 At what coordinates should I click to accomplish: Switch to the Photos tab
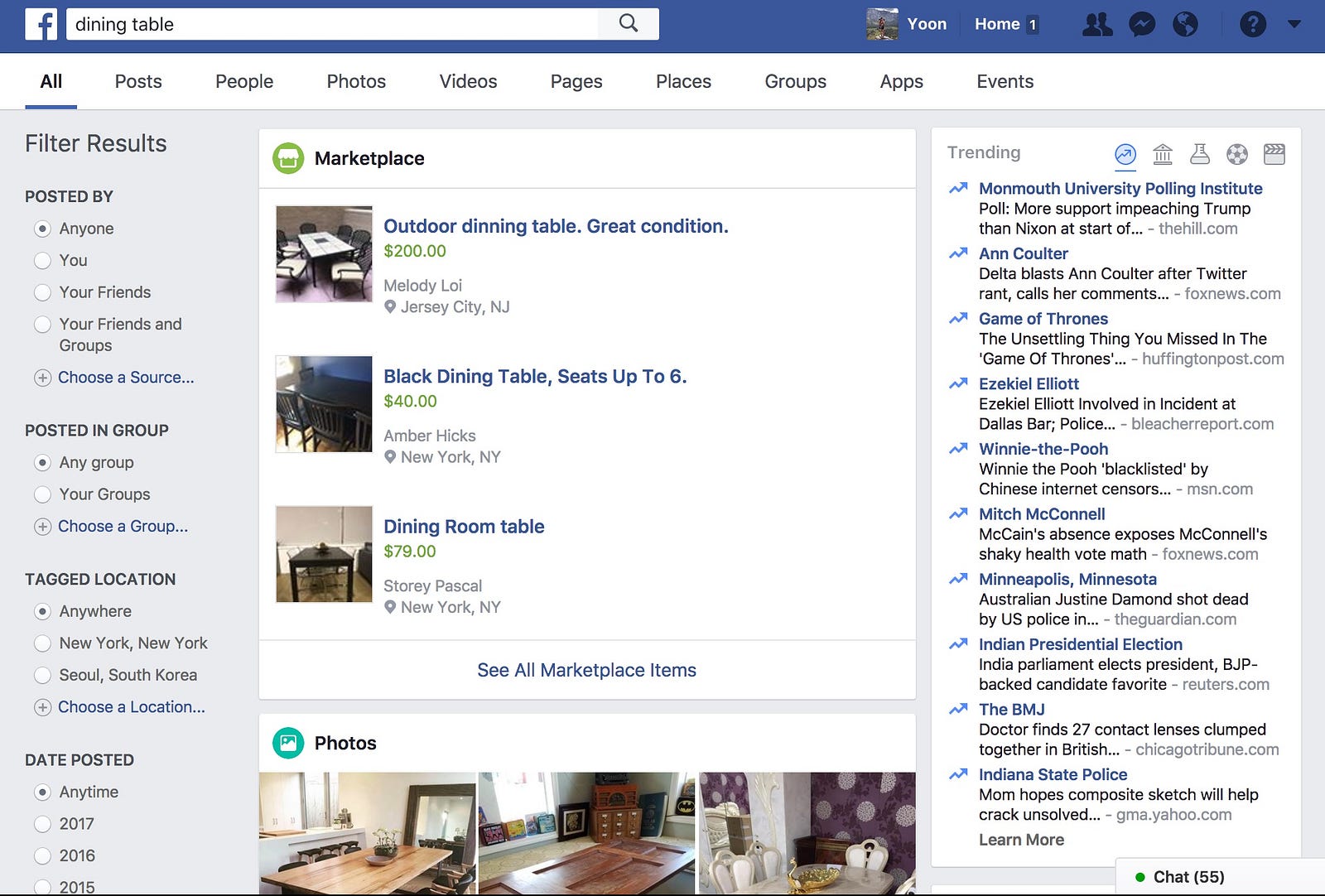(356, 81)
